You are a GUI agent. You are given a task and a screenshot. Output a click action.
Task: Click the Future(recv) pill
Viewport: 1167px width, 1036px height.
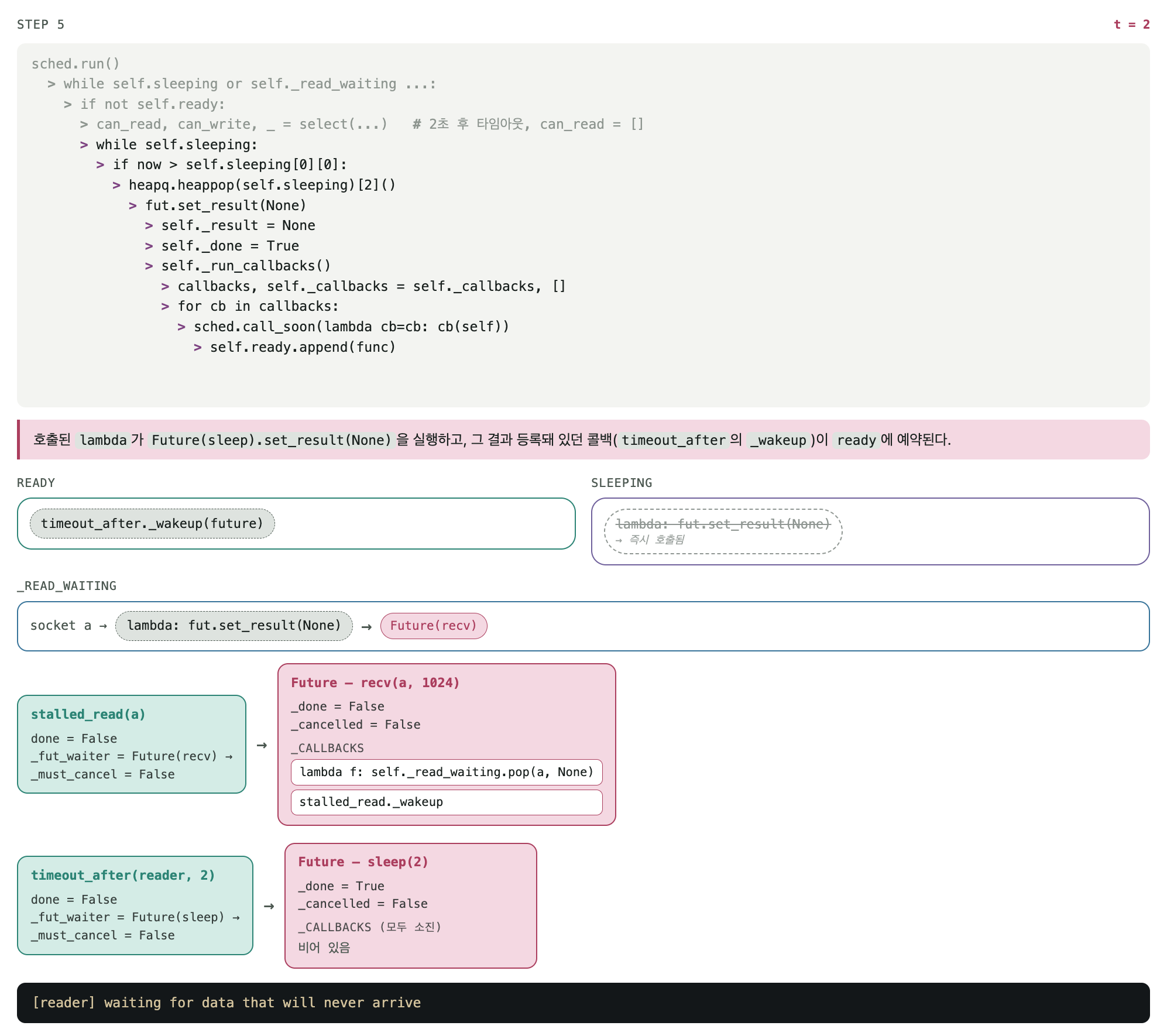point(434,626)
